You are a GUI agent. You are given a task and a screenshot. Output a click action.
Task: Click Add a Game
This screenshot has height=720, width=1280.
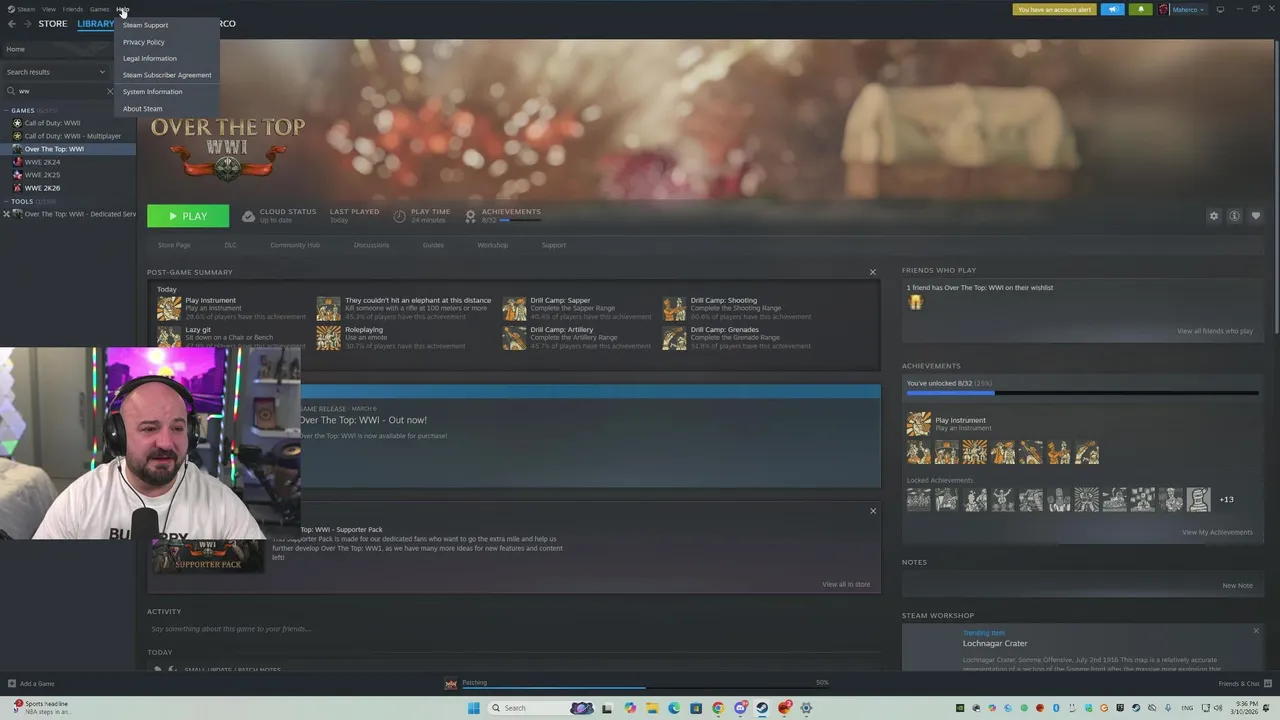click(x=31, y=683)
